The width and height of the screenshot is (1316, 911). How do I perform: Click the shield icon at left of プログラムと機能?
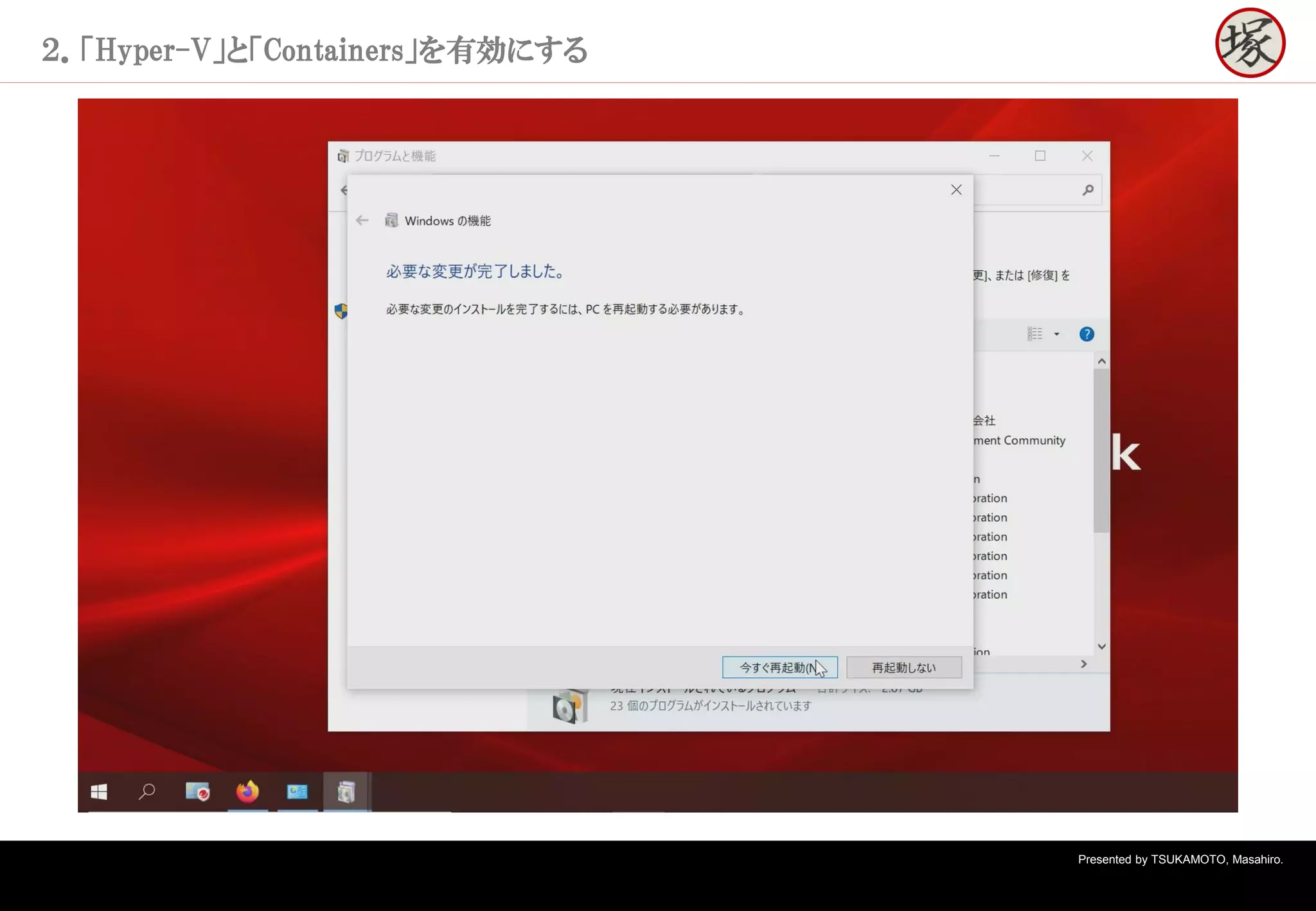pos(341,311)
